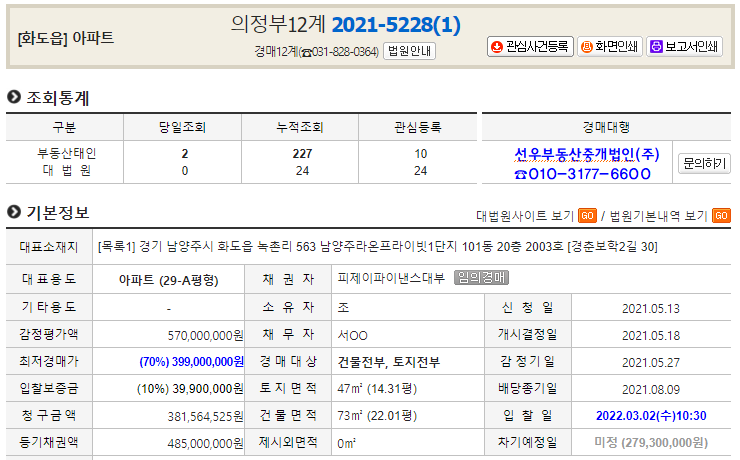
Task: Click the GO icon beside 대법원사이트 보기
Action: pyautogui.click(x=587, y=216)
